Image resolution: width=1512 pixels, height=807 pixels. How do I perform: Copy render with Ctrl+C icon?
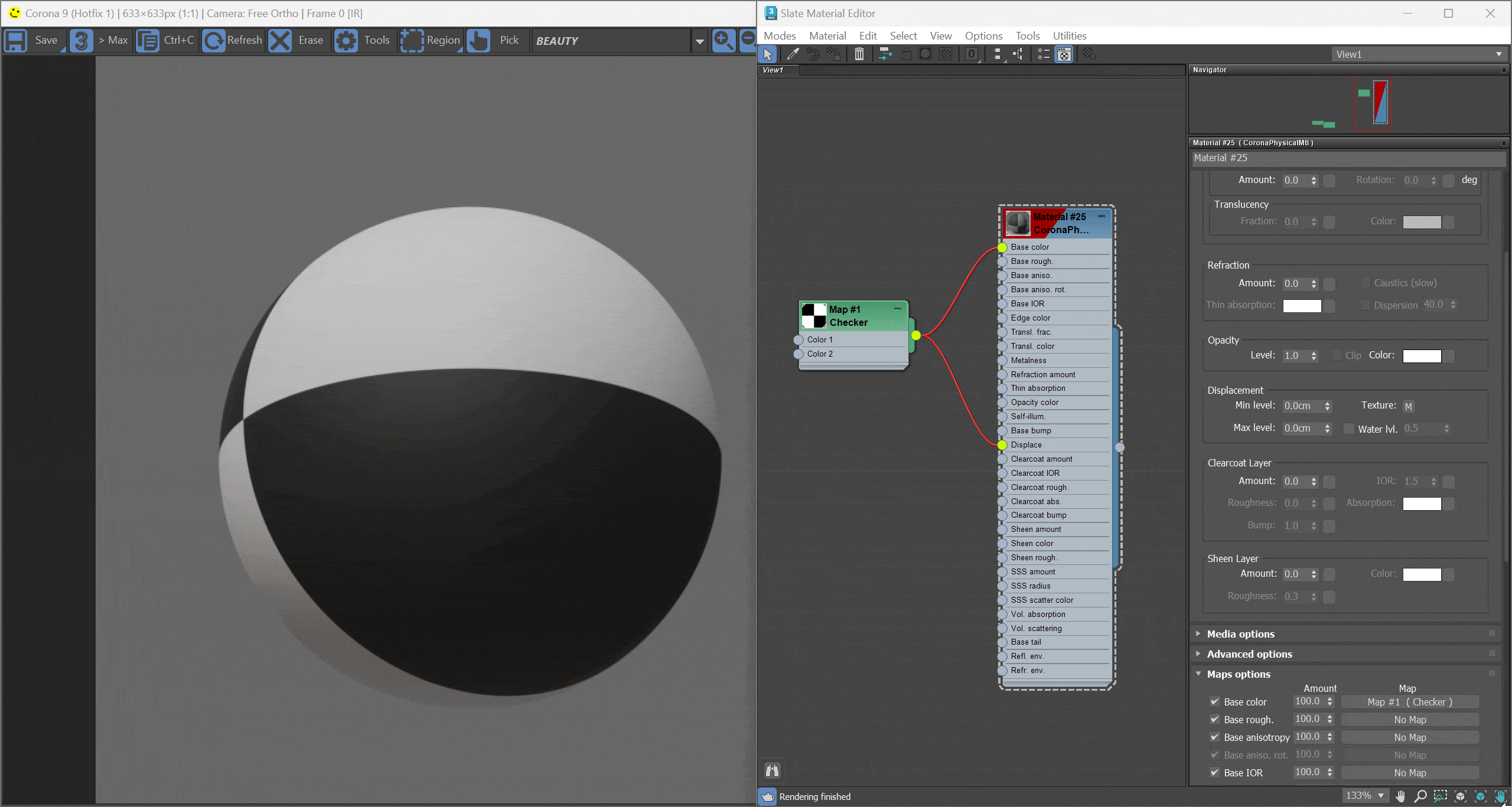click(148, 41)
